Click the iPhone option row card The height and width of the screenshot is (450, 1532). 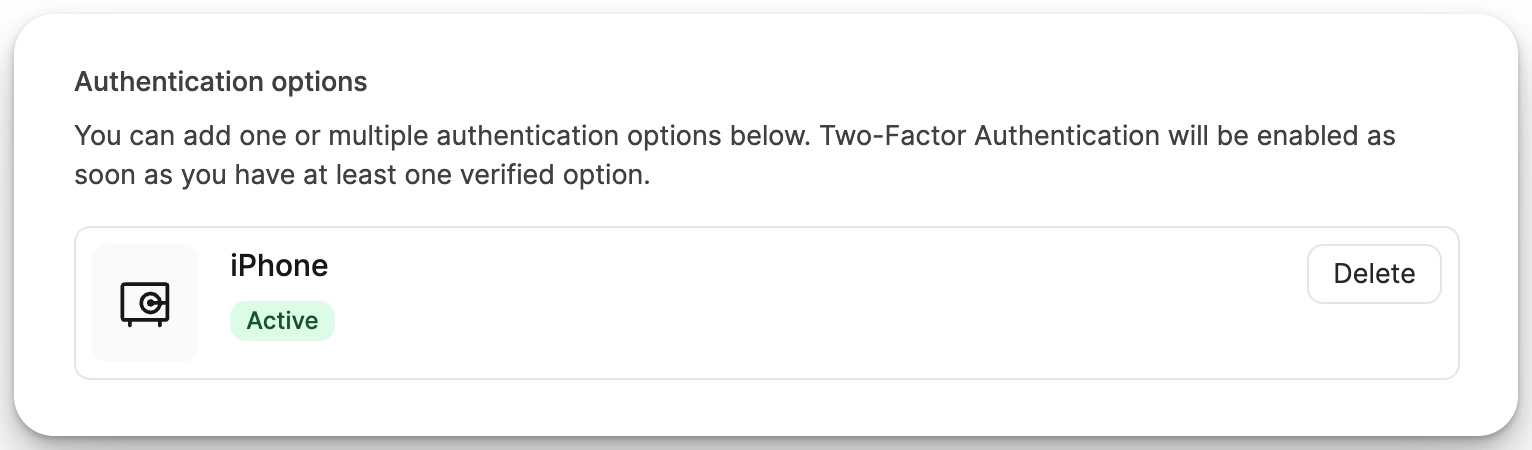click(766, 303)
